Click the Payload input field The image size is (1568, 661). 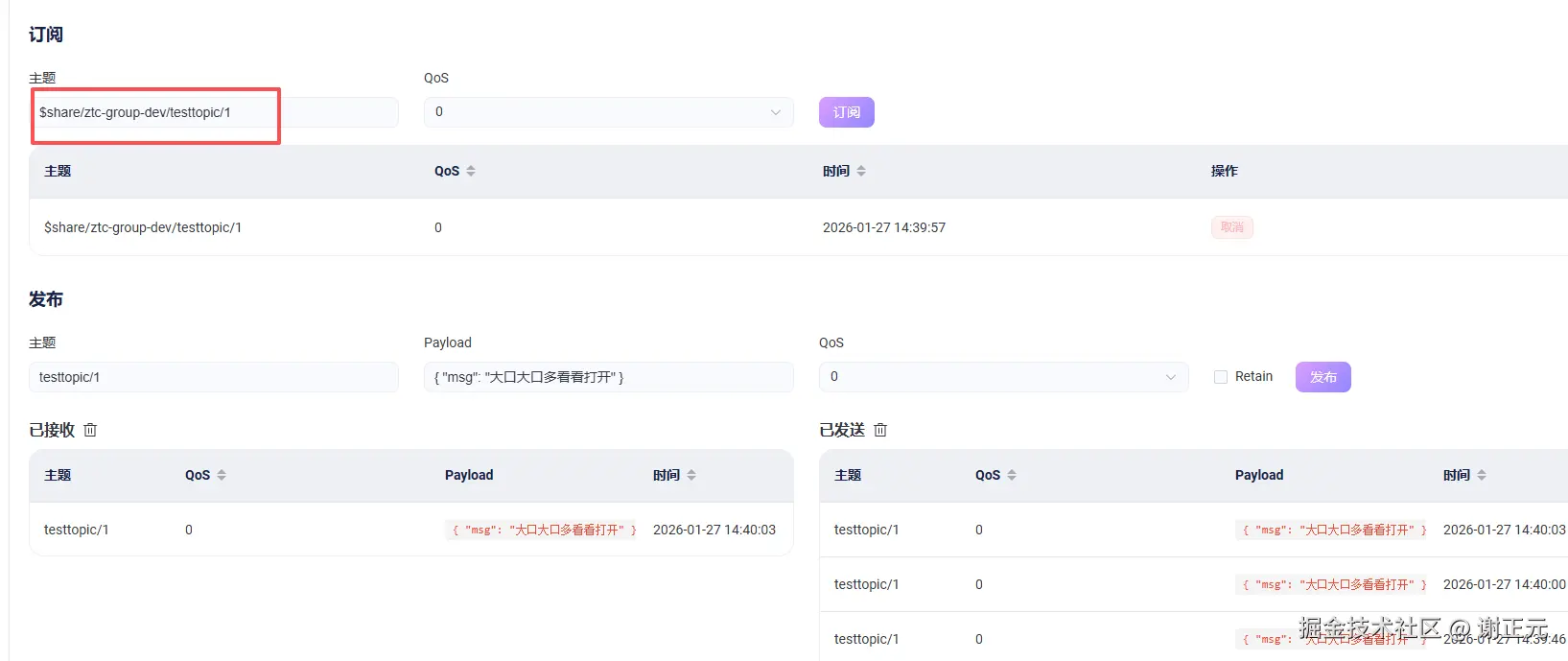click(608, 377)
